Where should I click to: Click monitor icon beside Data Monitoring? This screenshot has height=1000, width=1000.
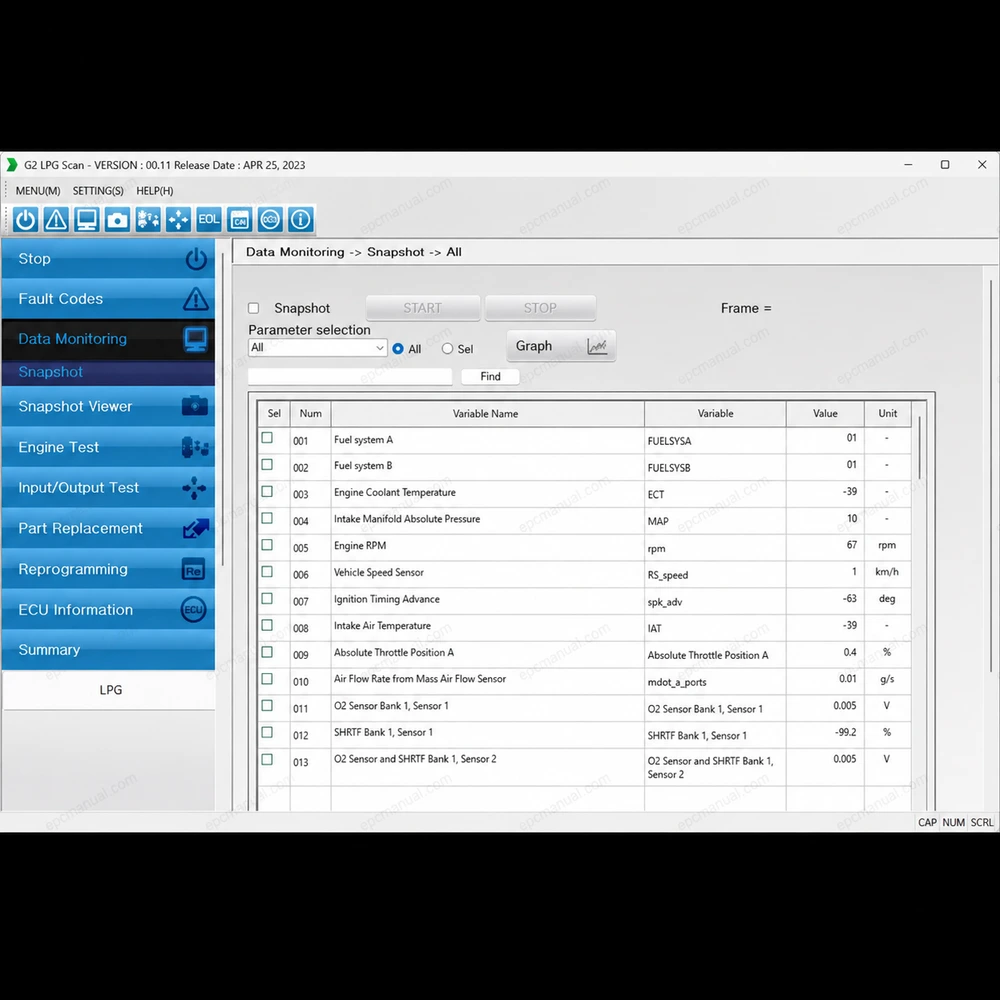[196, 339]
